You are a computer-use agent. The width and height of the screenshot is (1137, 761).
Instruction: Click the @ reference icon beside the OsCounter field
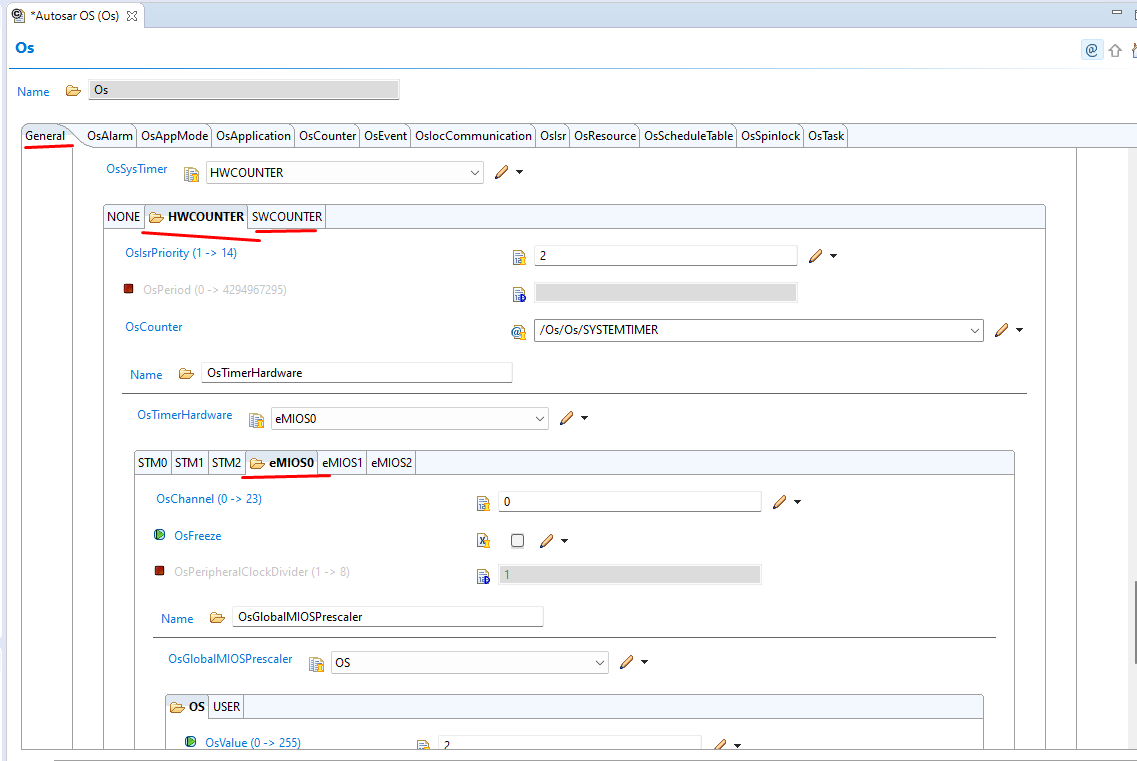519,330
